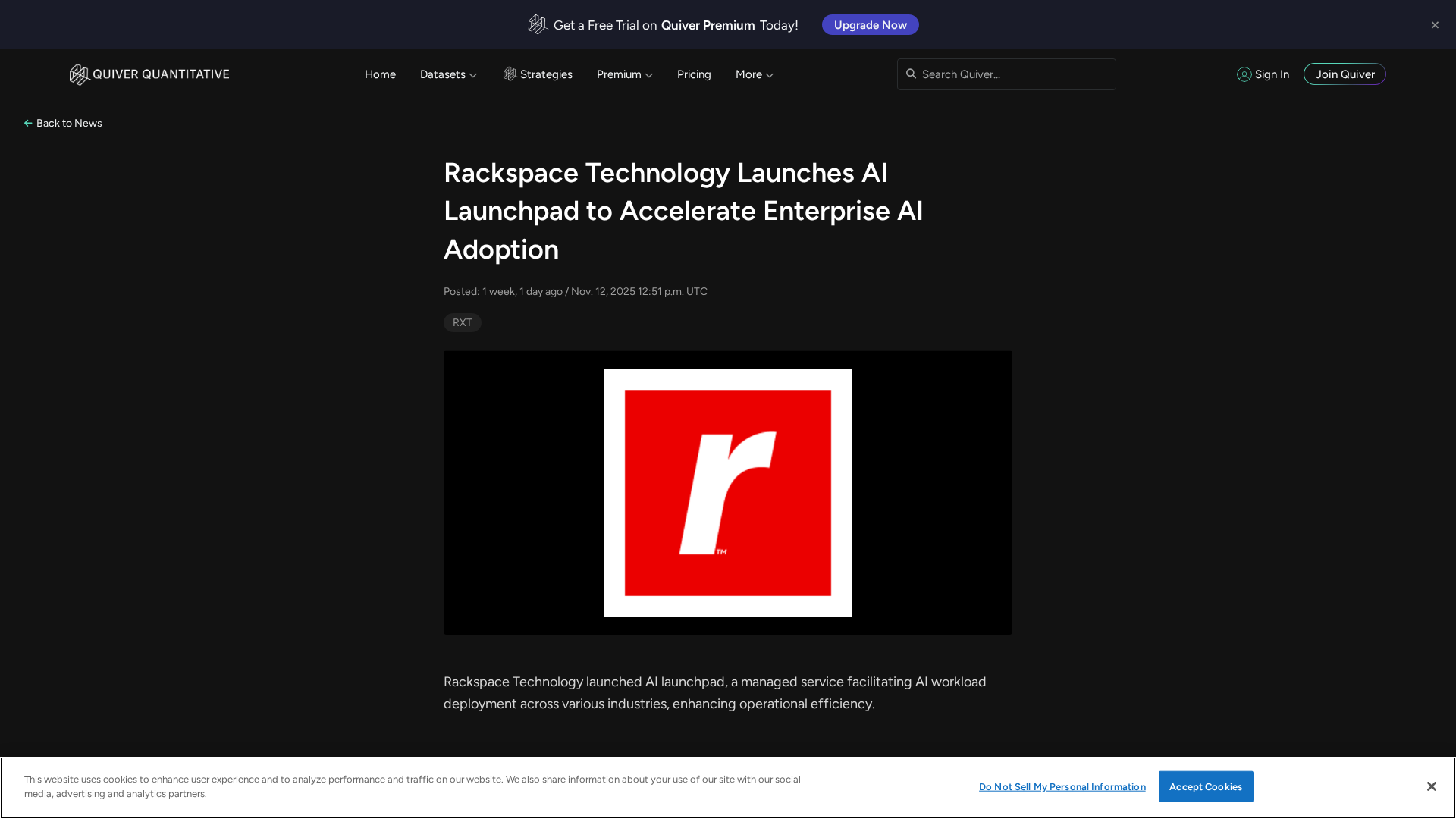Open the Pricing page
The image size is (1456, 819).
[x=694, y=74]
